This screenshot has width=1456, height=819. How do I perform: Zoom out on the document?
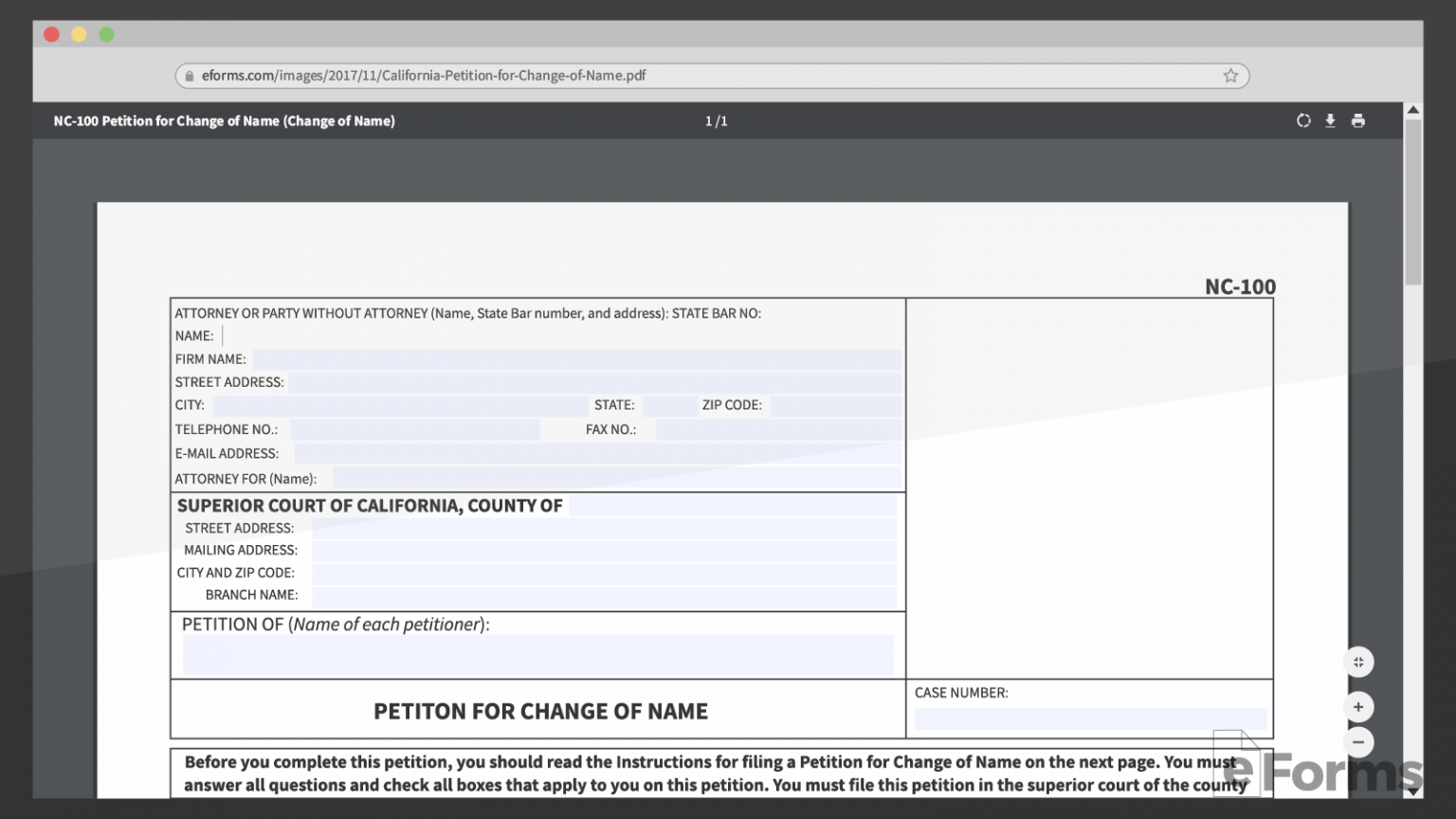pos(1358,741)
